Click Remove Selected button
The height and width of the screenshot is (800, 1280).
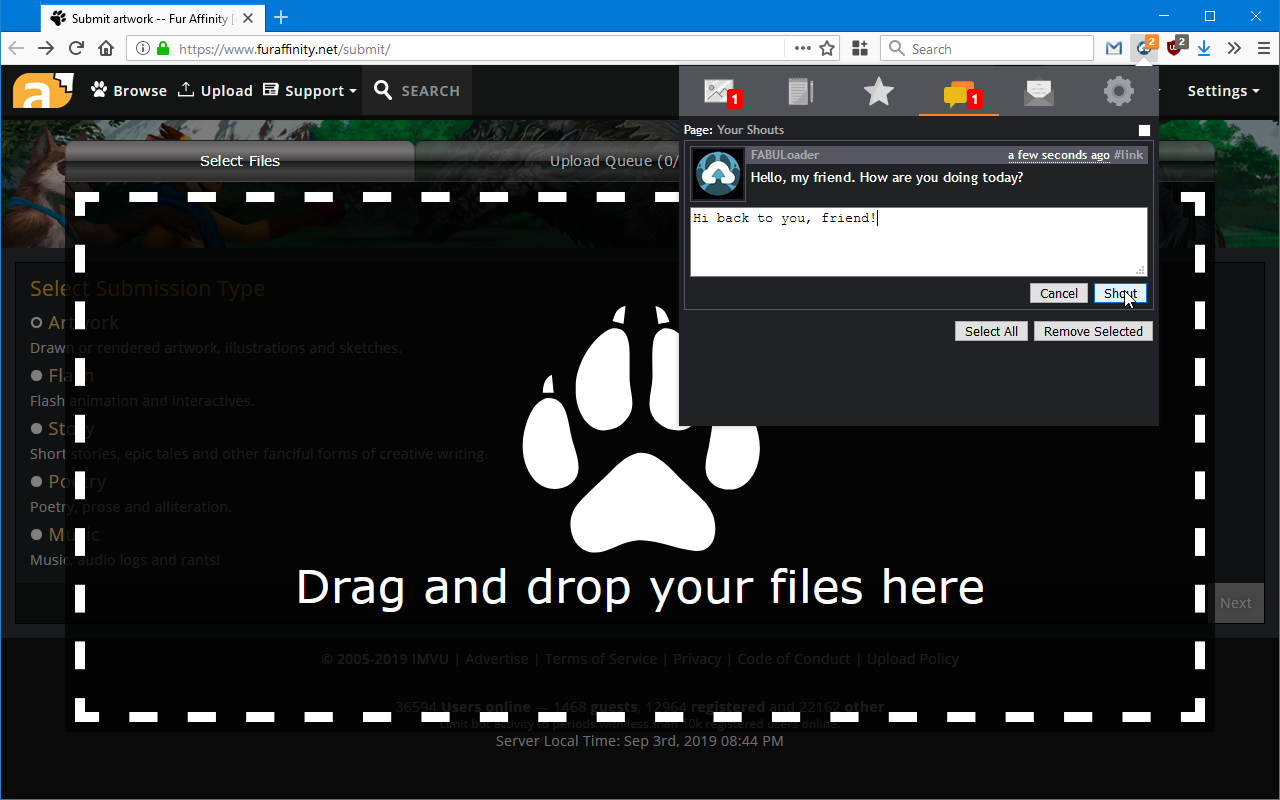(x=1093, y=331)
